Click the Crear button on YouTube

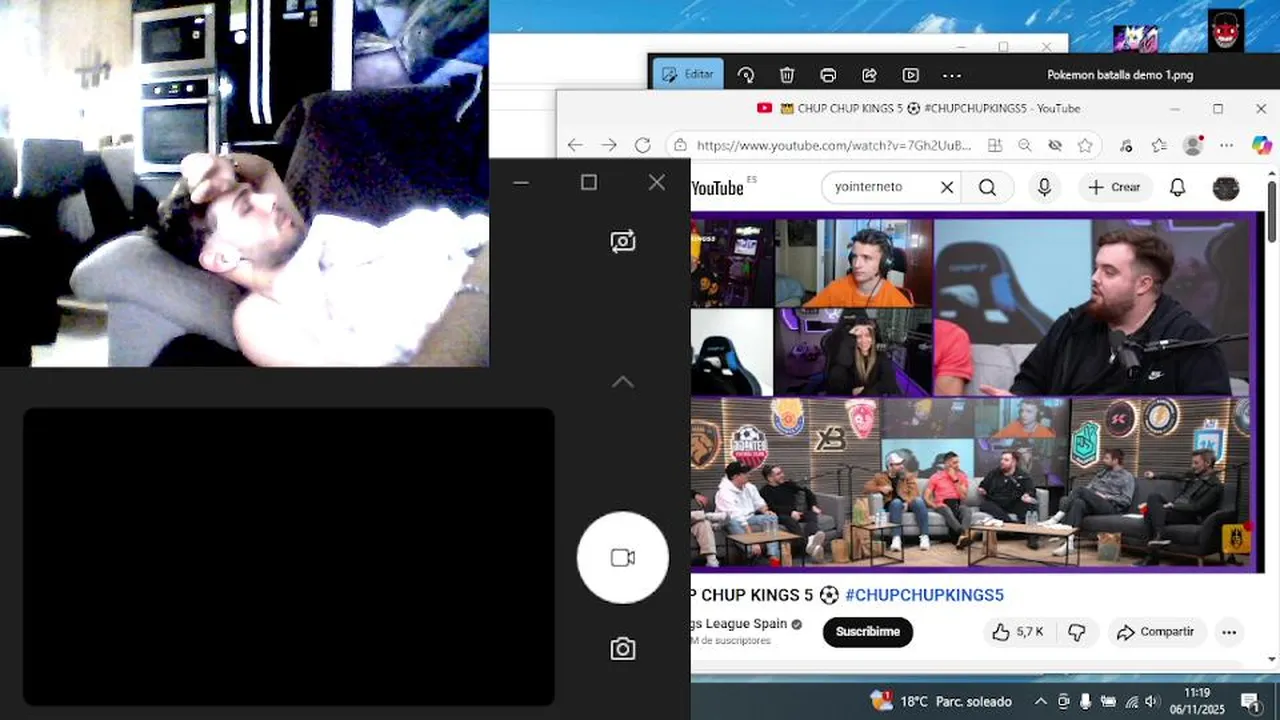click(1114, 187)
